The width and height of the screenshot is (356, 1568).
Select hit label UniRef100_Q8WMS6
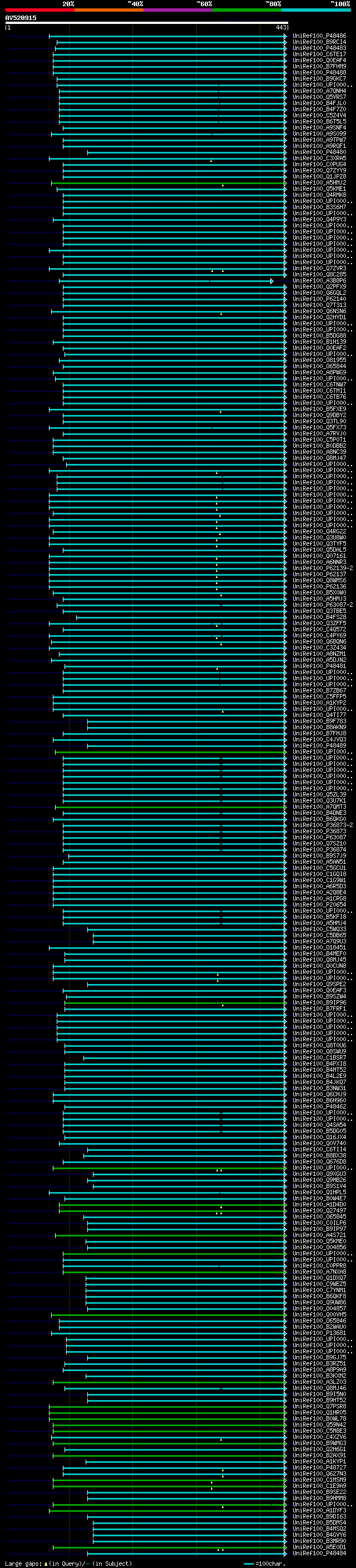click(x=319, y=580)
